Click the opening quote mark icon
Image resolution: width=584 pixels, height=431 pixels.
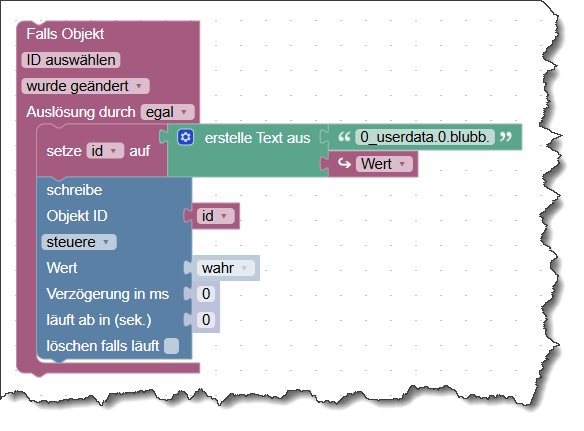click(344, 137)
